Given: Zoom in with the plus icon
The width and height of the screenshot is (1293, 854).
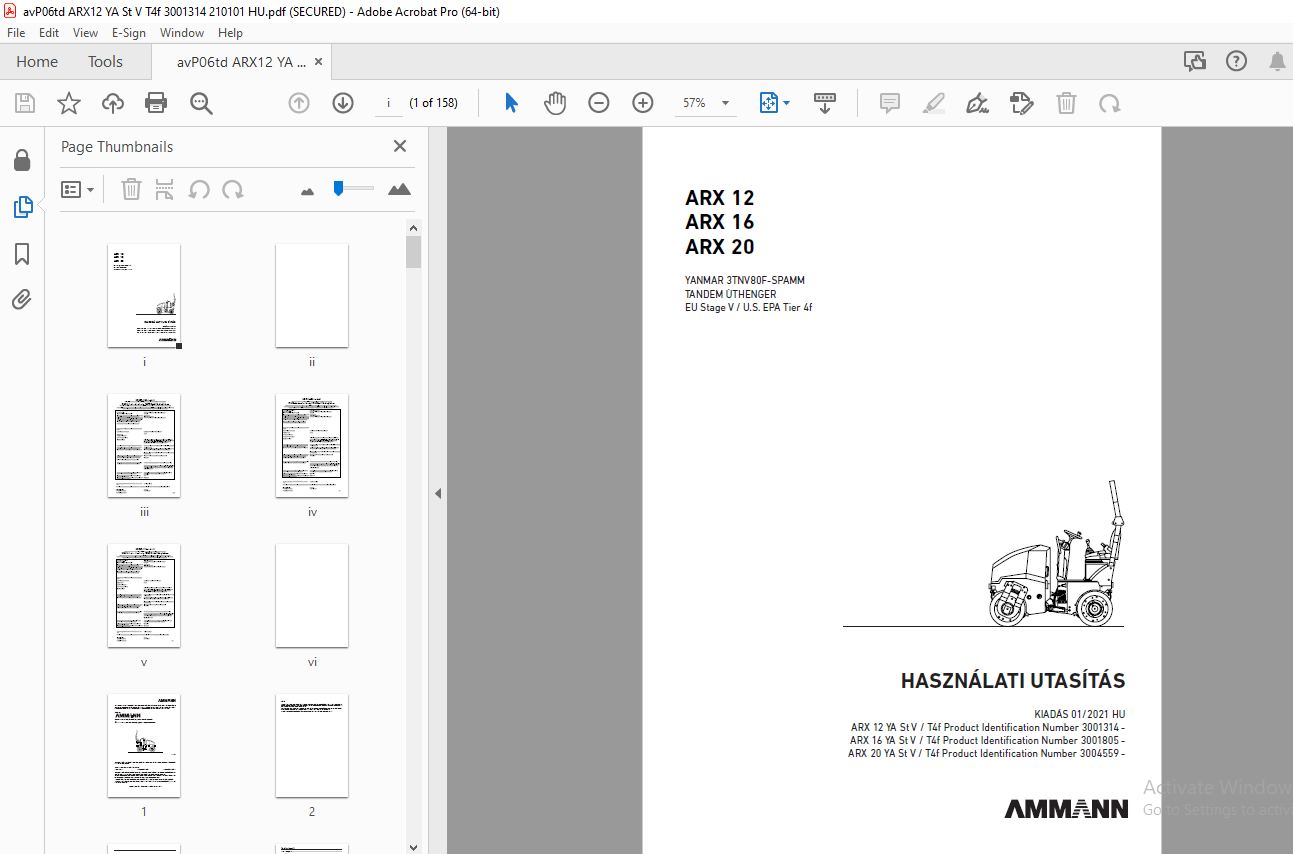Looking at the screenshot, I should point(642,103).
